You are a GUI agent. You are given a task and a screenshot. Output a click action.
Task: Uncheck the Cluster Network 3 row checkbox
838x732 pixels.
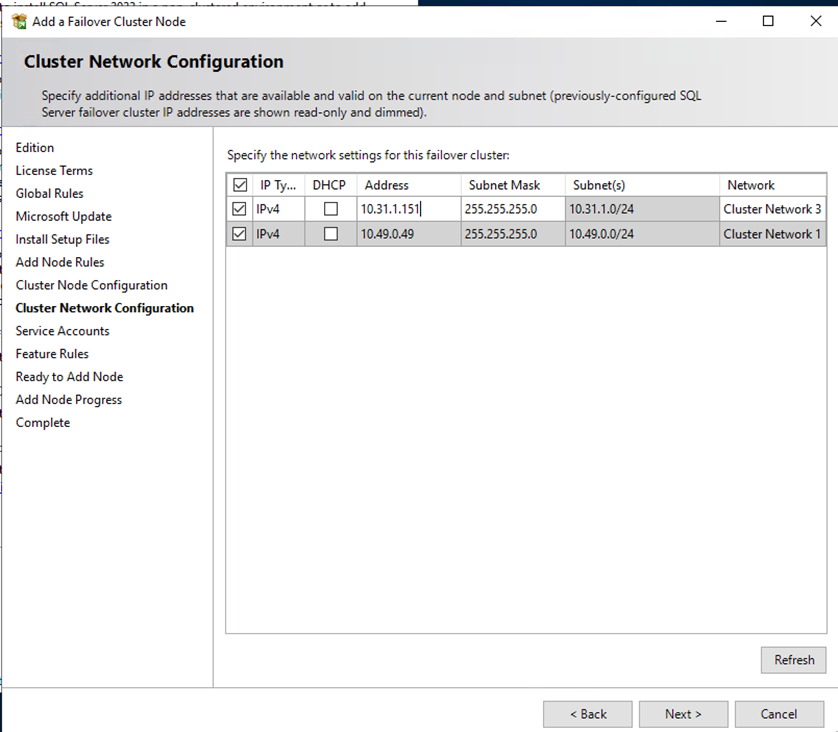point(239,209)
